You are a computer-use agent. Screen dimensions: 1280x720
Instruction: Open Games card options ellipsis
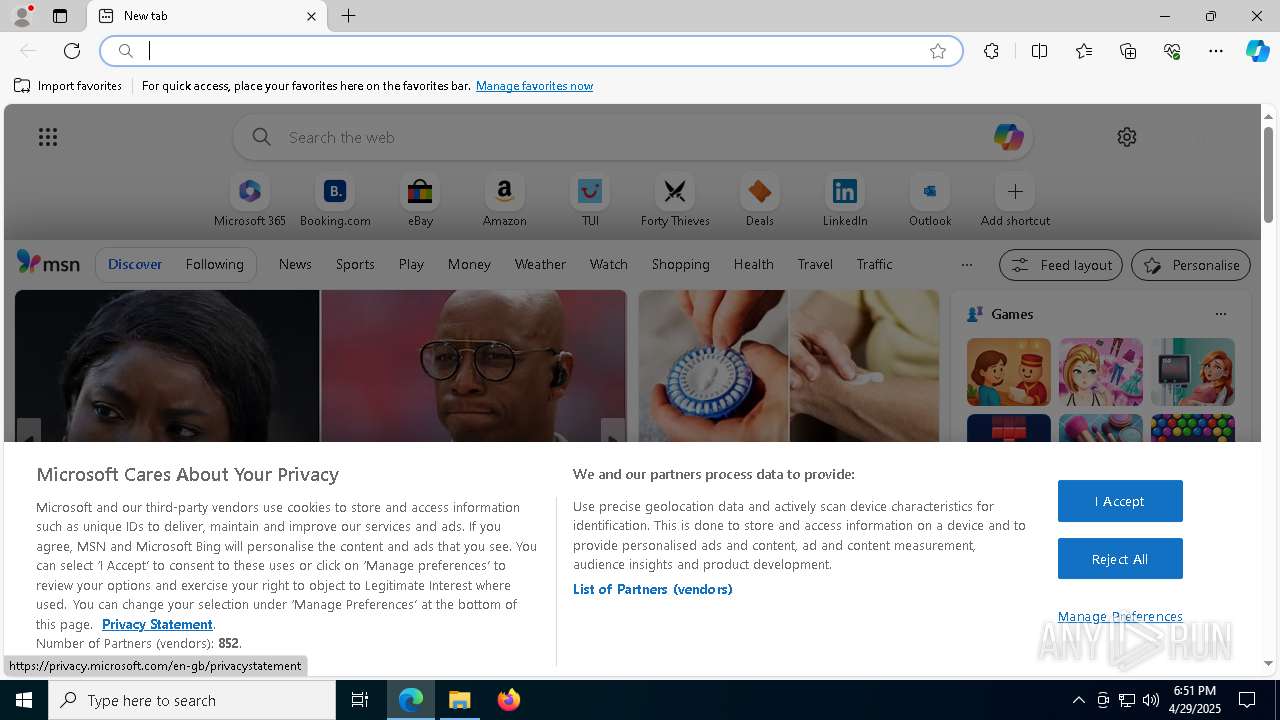(1220, 314)
